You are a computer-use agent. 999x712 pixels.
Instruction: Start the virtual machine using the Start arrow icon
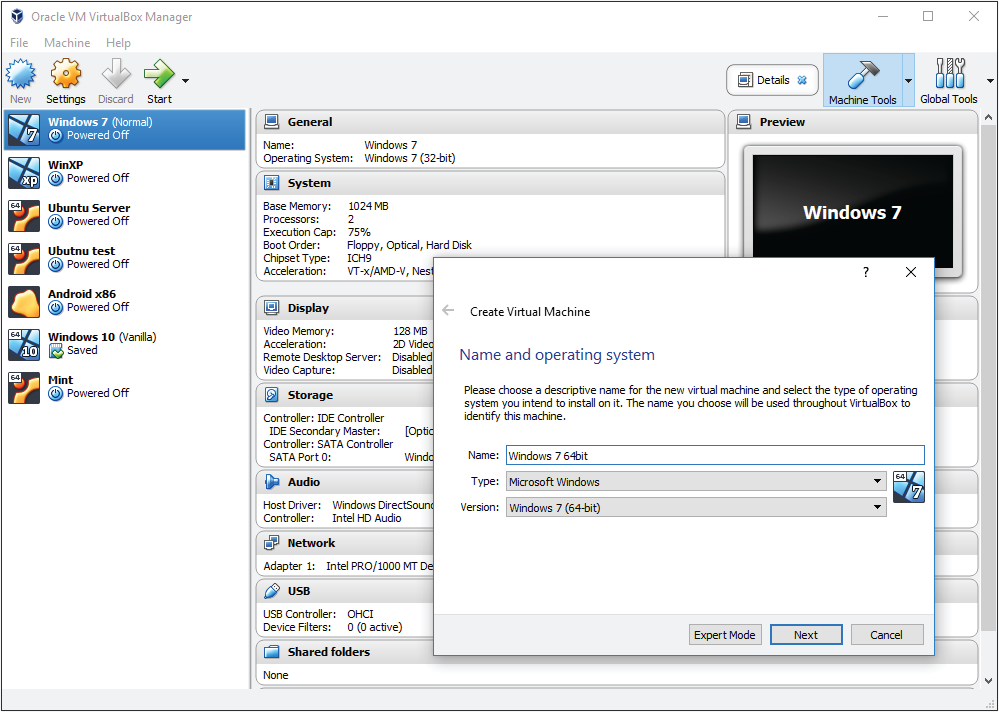tap(158, 75)
